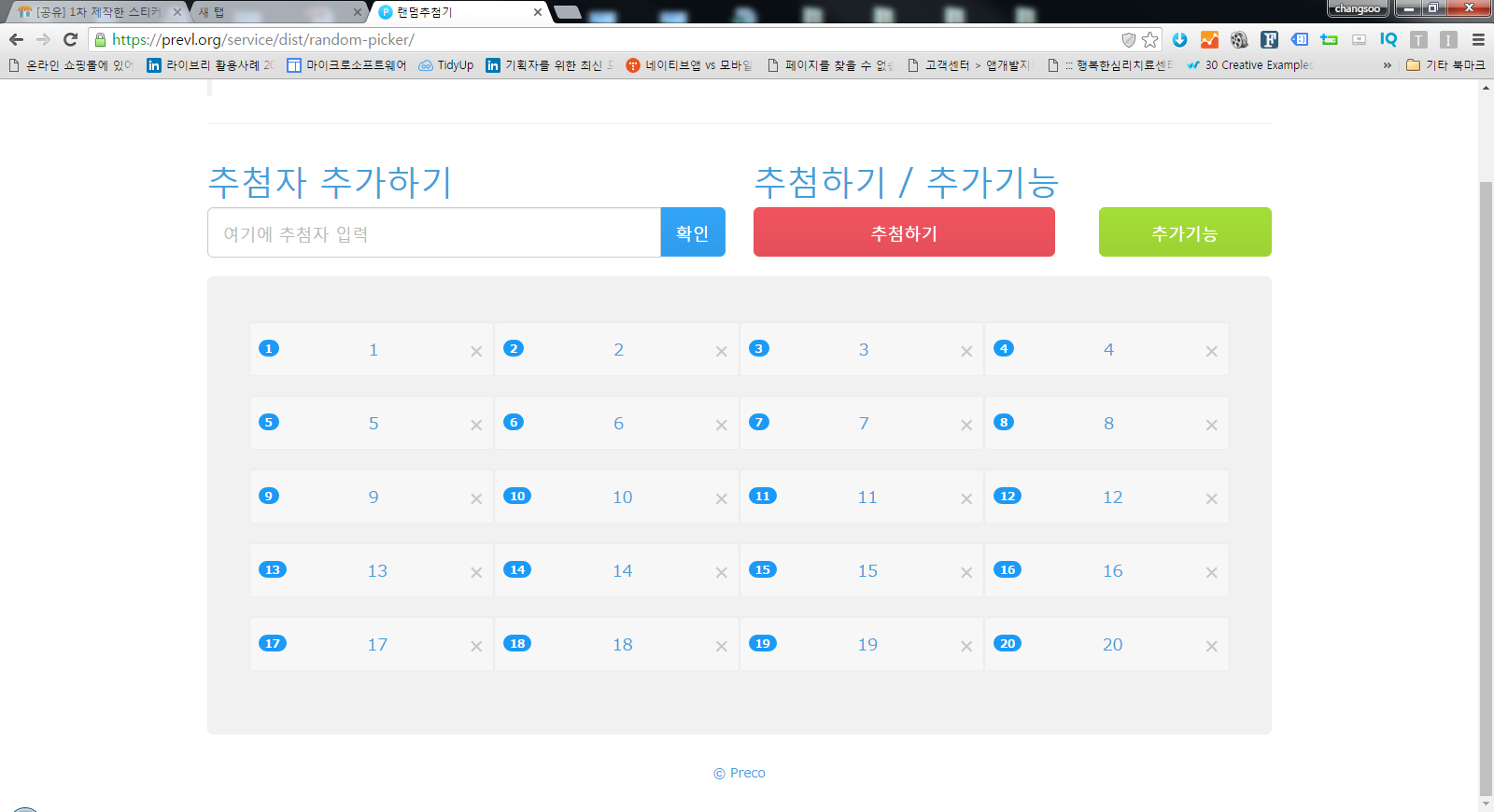Click the bookmark star in address bar
1494x812 pixels.
point(1150,39)
